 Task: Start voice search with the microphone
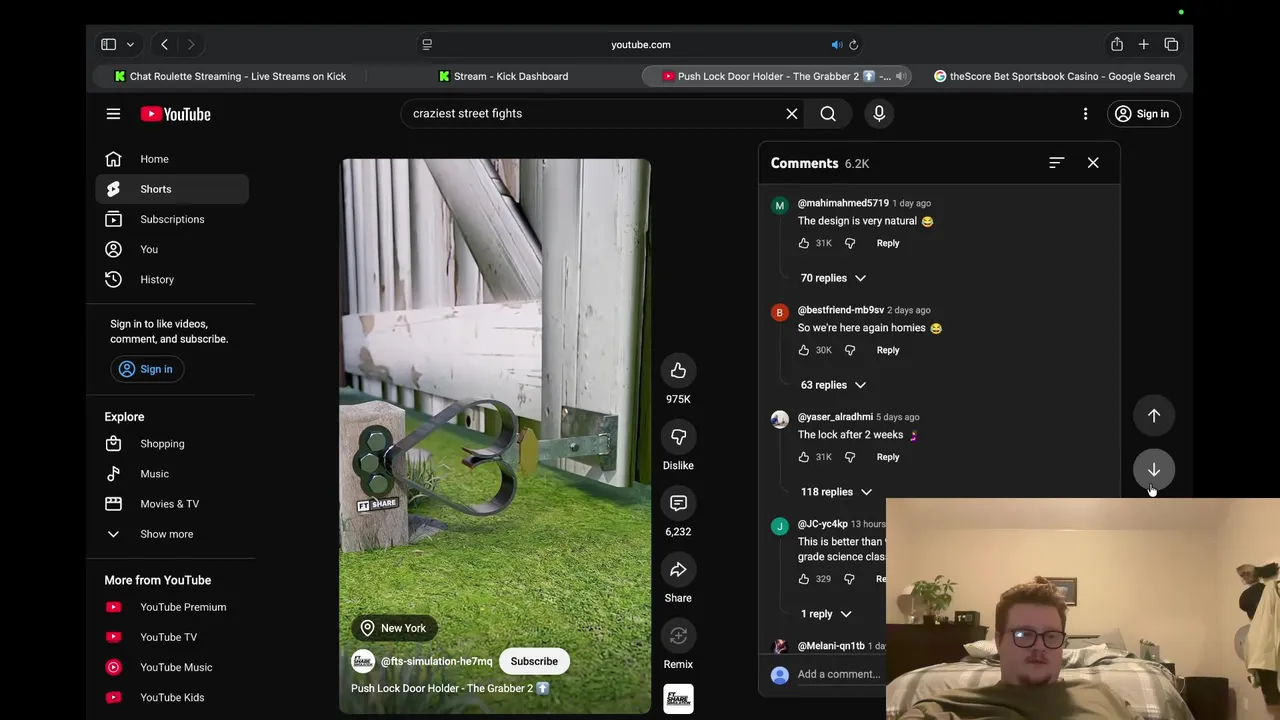click(x=879, y=114)
